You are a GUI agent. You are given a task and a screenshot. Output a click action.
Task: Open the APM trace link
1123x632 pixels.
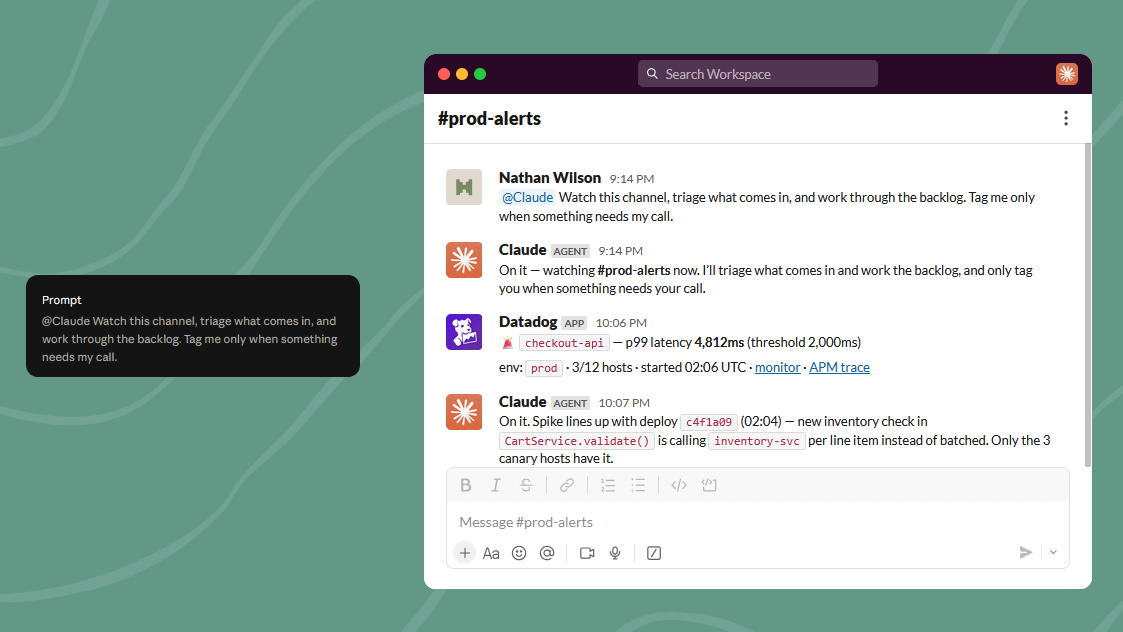coord(839,367)
